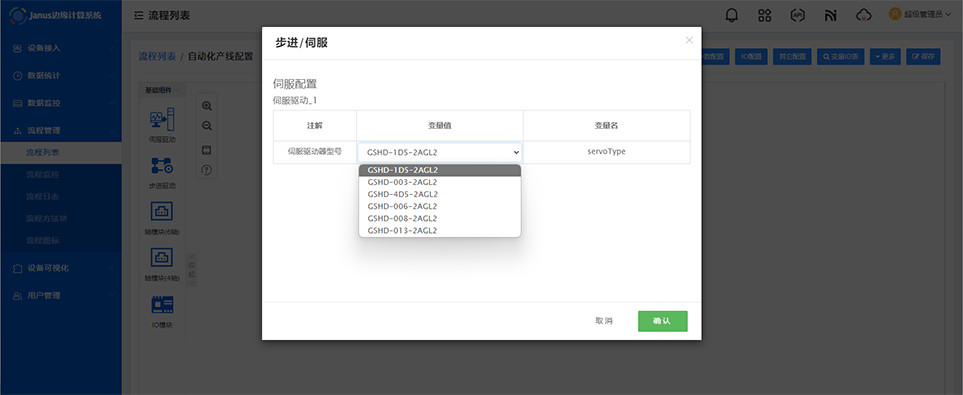This screenshot has width=963, height=395.
Task: Click the cloud disconnected icon
Action: [864, 15]
